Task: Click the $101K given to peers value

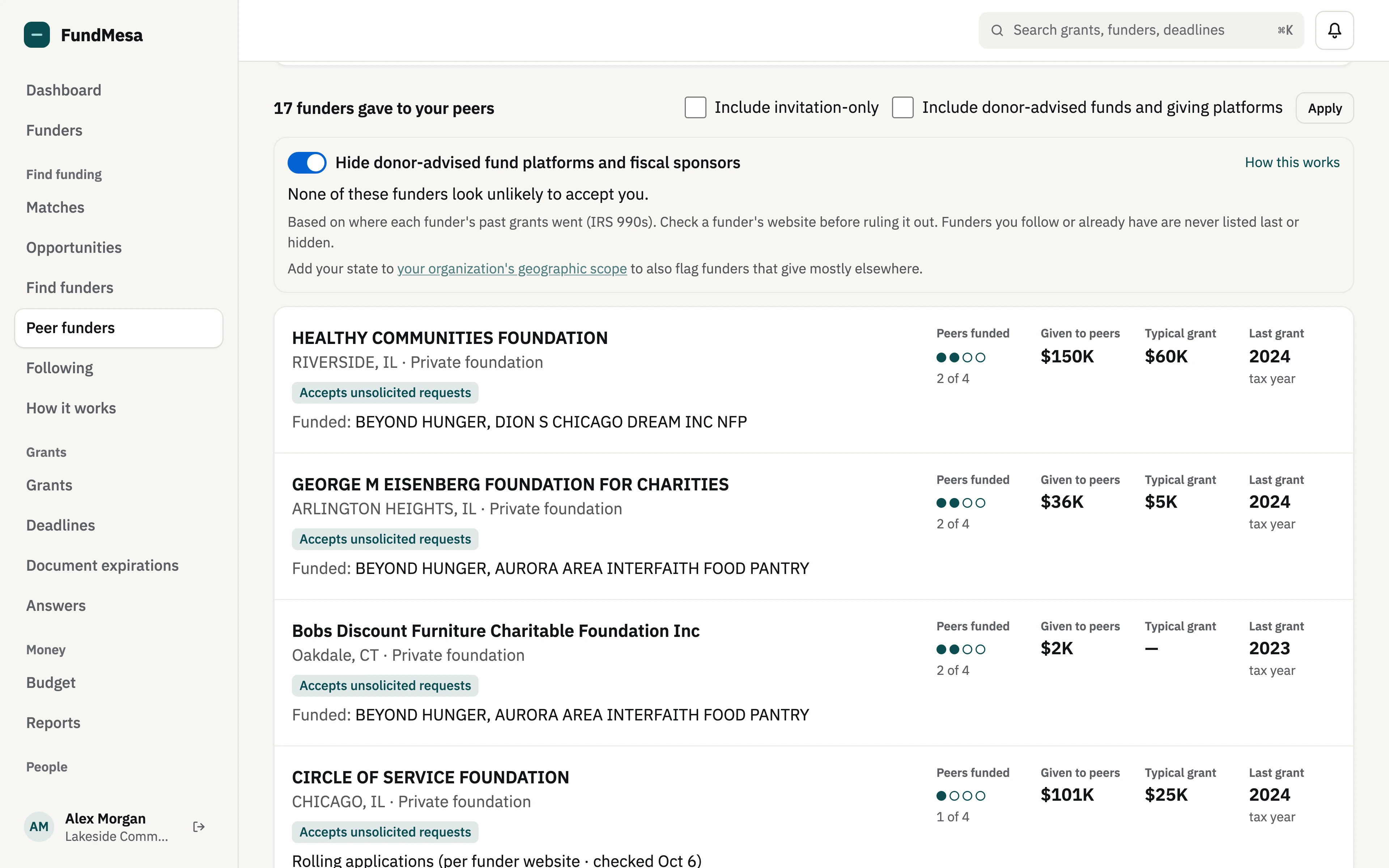Action: click(x=1067, y=795)
